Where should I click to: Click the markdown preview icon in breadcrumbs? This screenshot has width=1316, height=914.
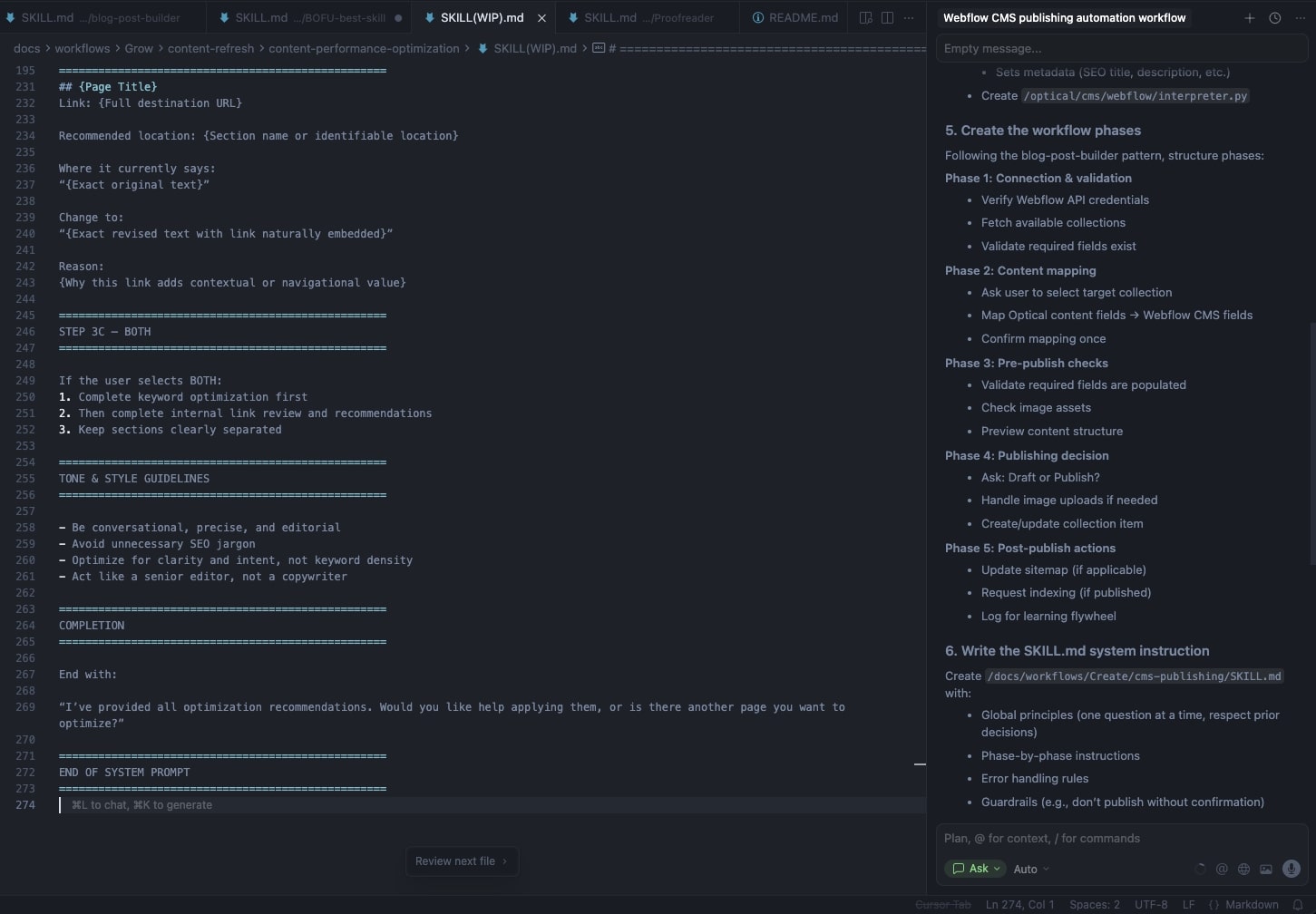pyautogui.click(x=600, y=48)
